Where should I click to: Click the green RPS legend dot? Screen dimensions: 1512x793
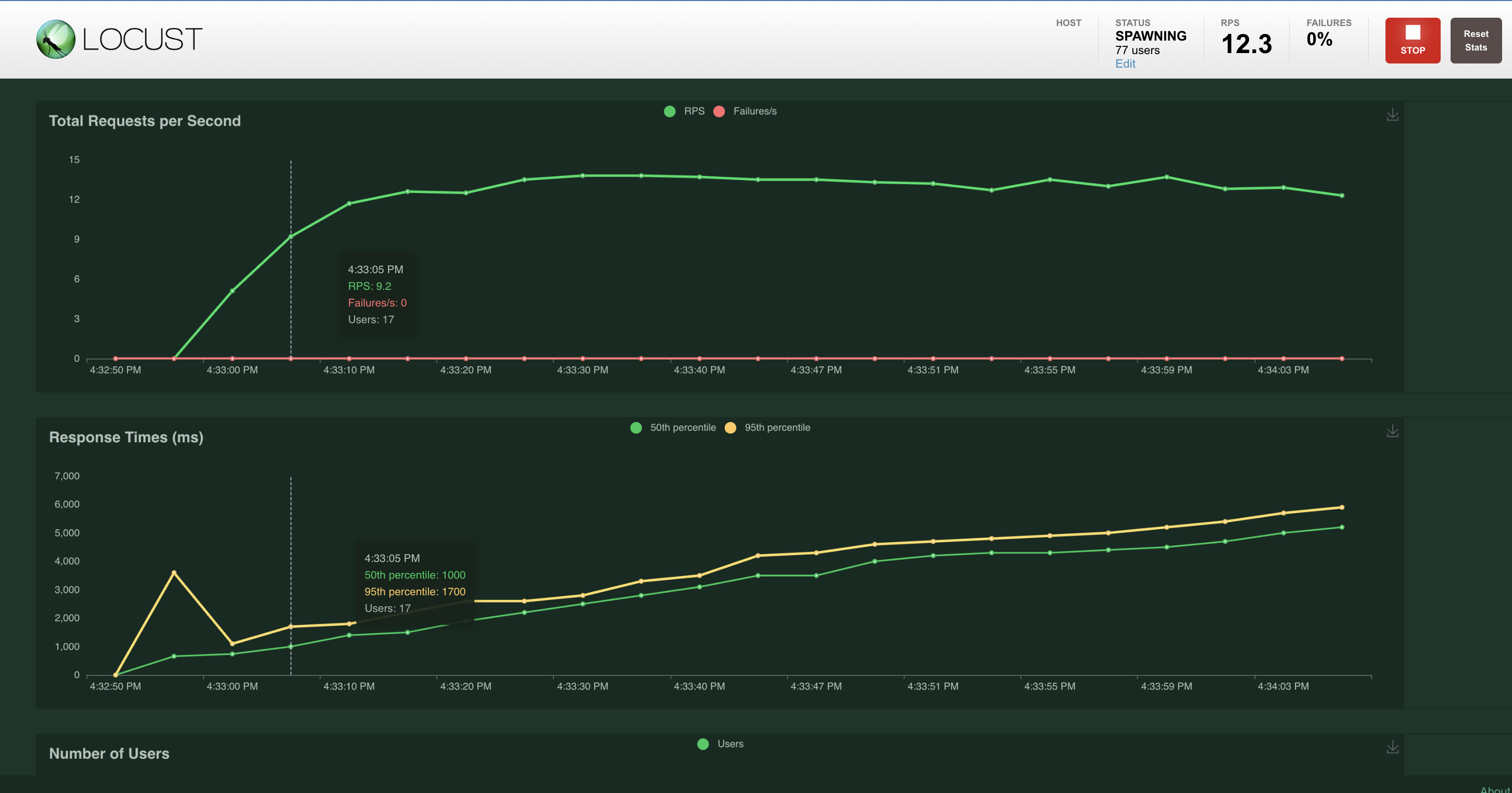[x=669, y=111]
